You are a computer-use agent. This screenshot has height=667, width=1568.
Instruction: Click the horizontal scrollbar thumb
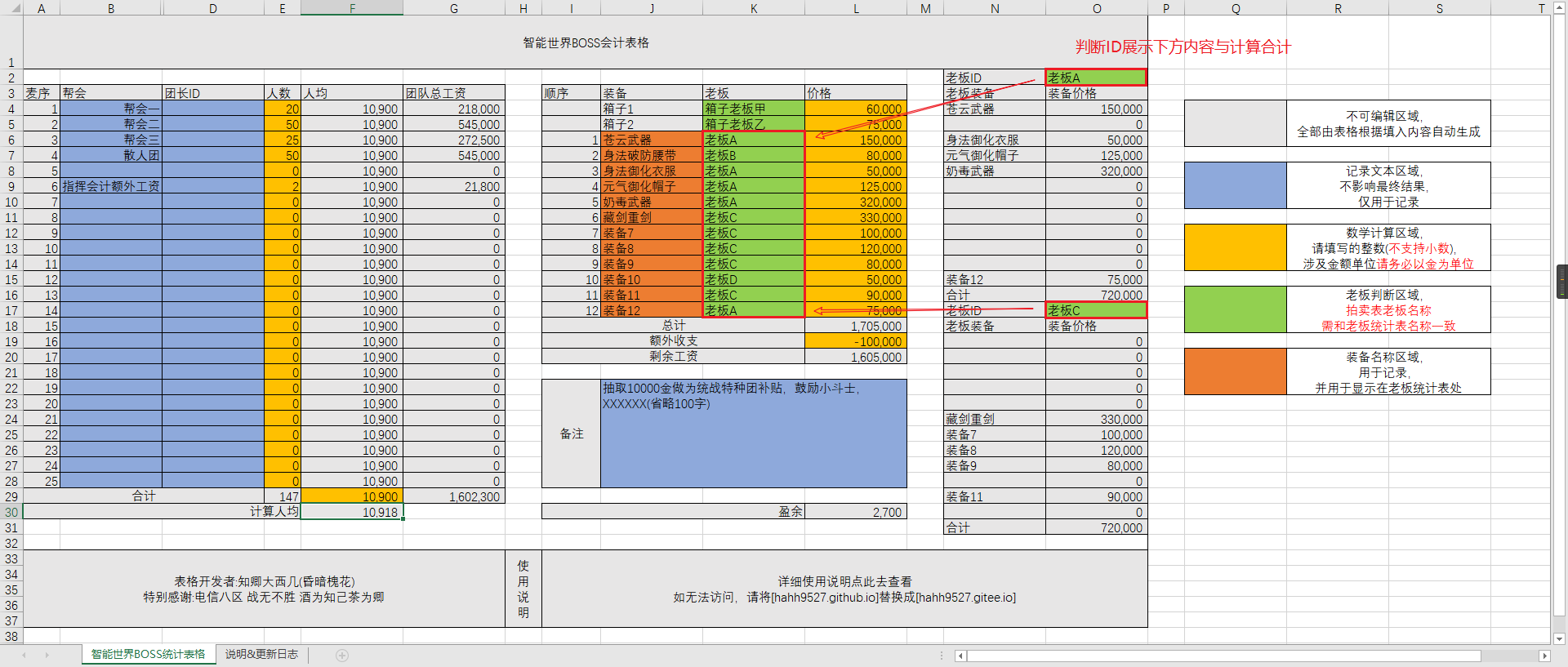pos(1223,656)
